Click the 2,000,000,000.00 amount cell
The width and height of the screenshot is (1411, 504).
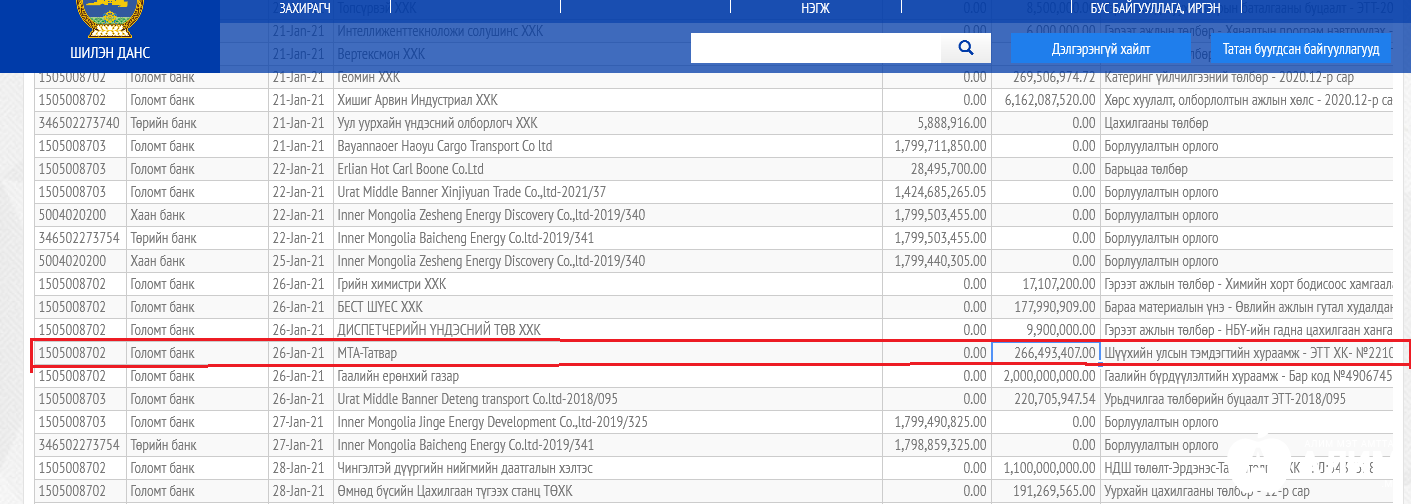point(1045,376)
